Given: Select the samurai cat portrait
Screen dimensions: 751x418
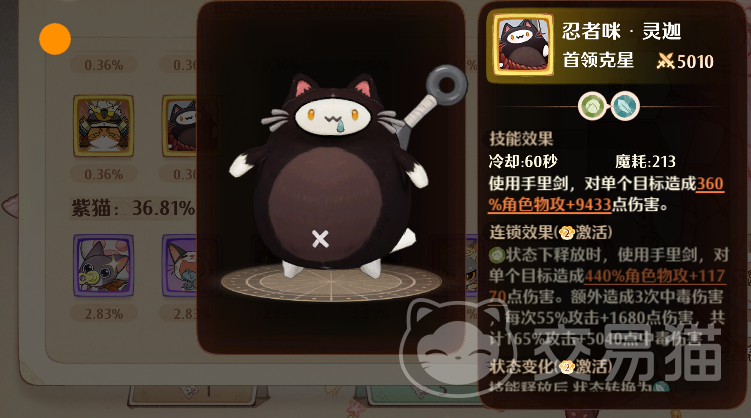Looking at the screenshot, I should (x=103, y=126).
